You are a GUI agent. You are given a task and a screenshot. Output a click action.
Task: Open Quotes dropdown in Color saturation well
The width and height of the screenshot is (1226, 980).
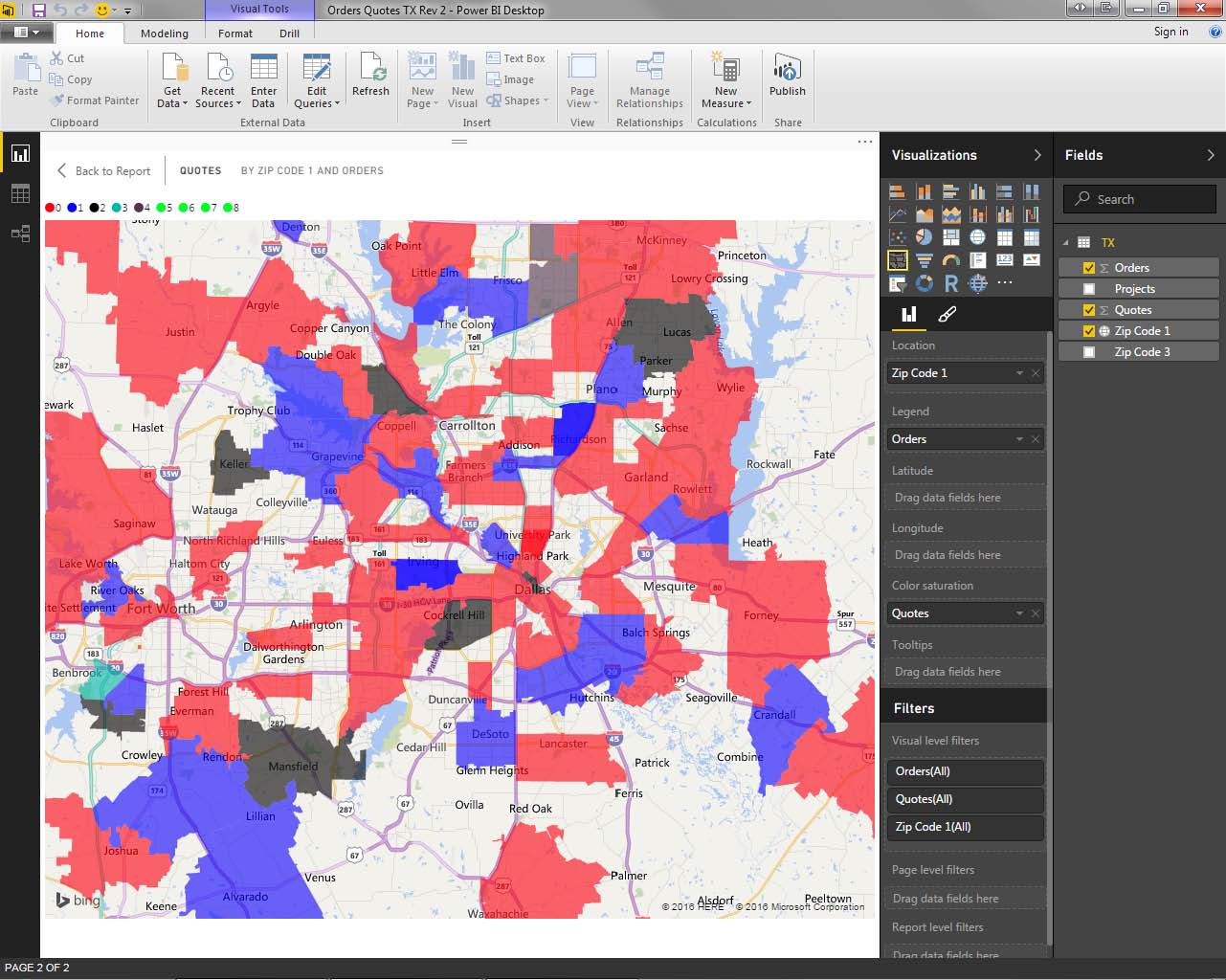click(1019, 613)
